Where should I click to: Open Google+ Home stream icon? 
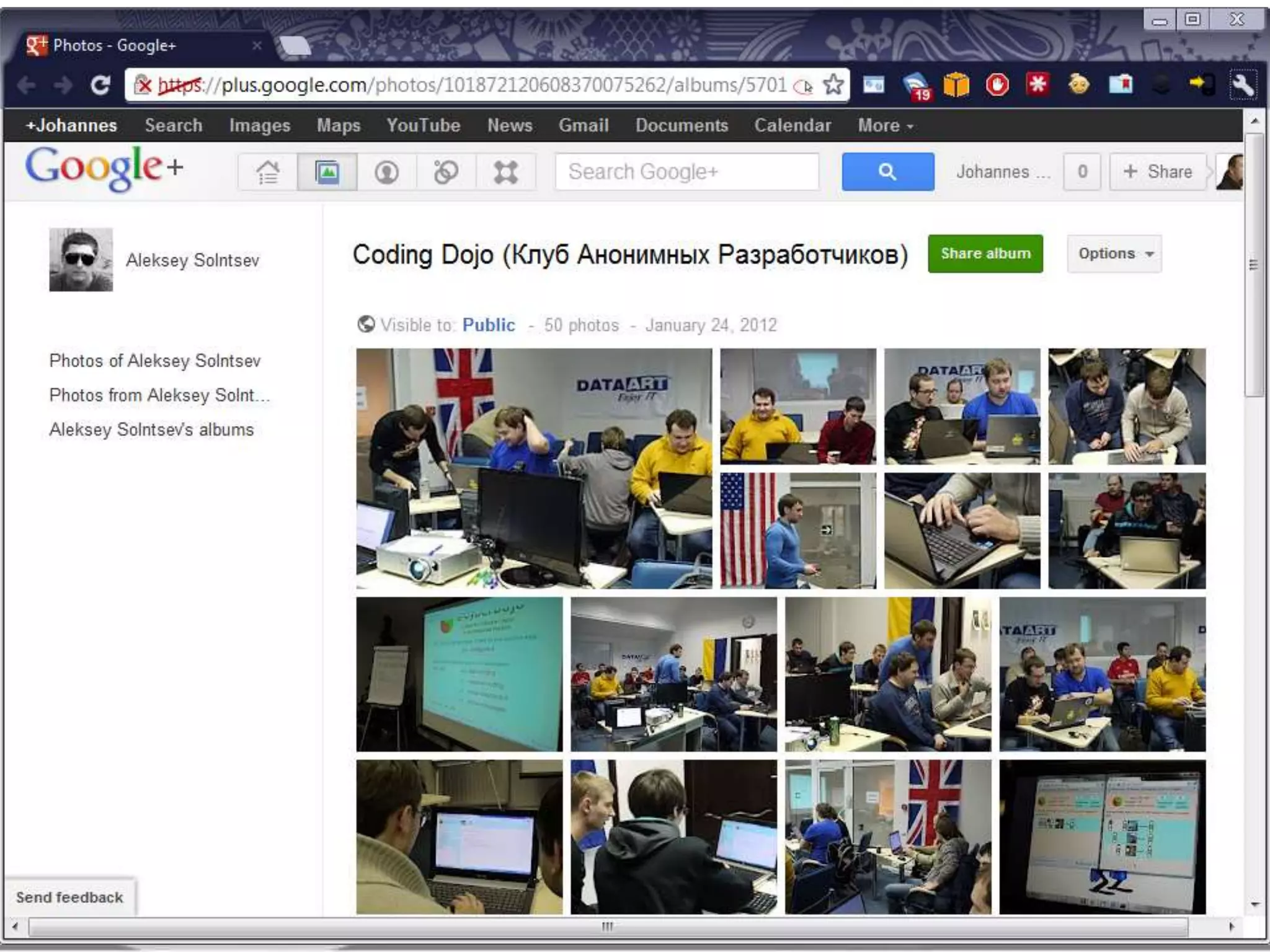click(x=267, y=172)
